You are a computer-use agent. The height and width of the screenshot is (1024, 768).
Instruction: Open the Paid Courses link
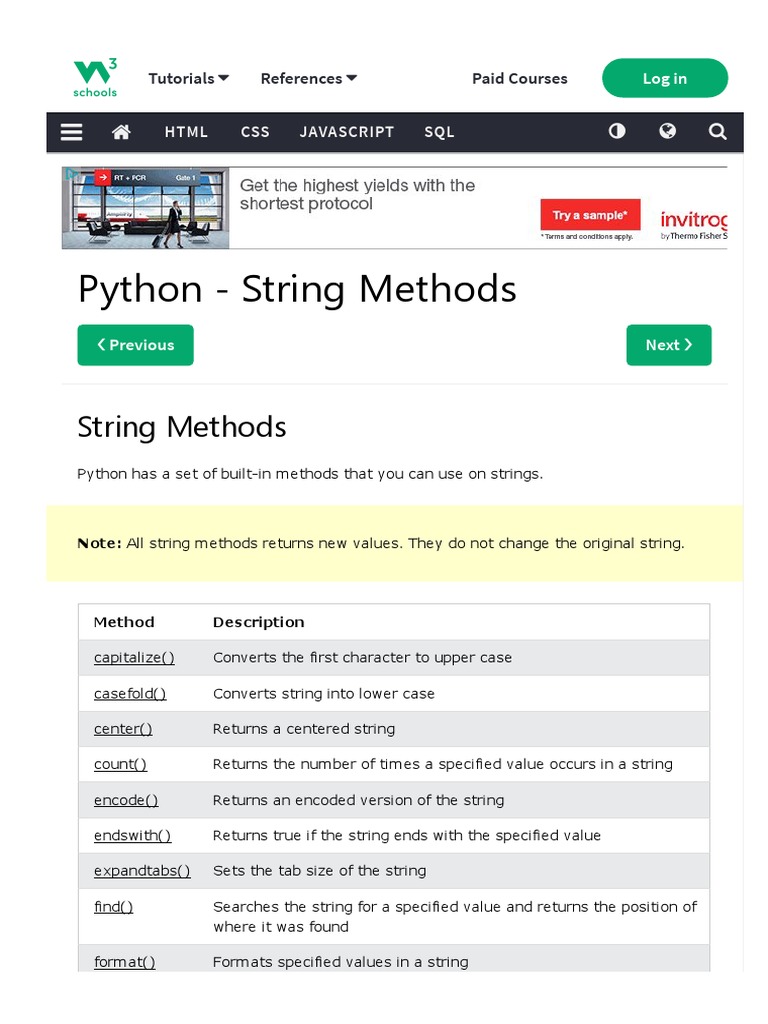click(x=519, y=78)
